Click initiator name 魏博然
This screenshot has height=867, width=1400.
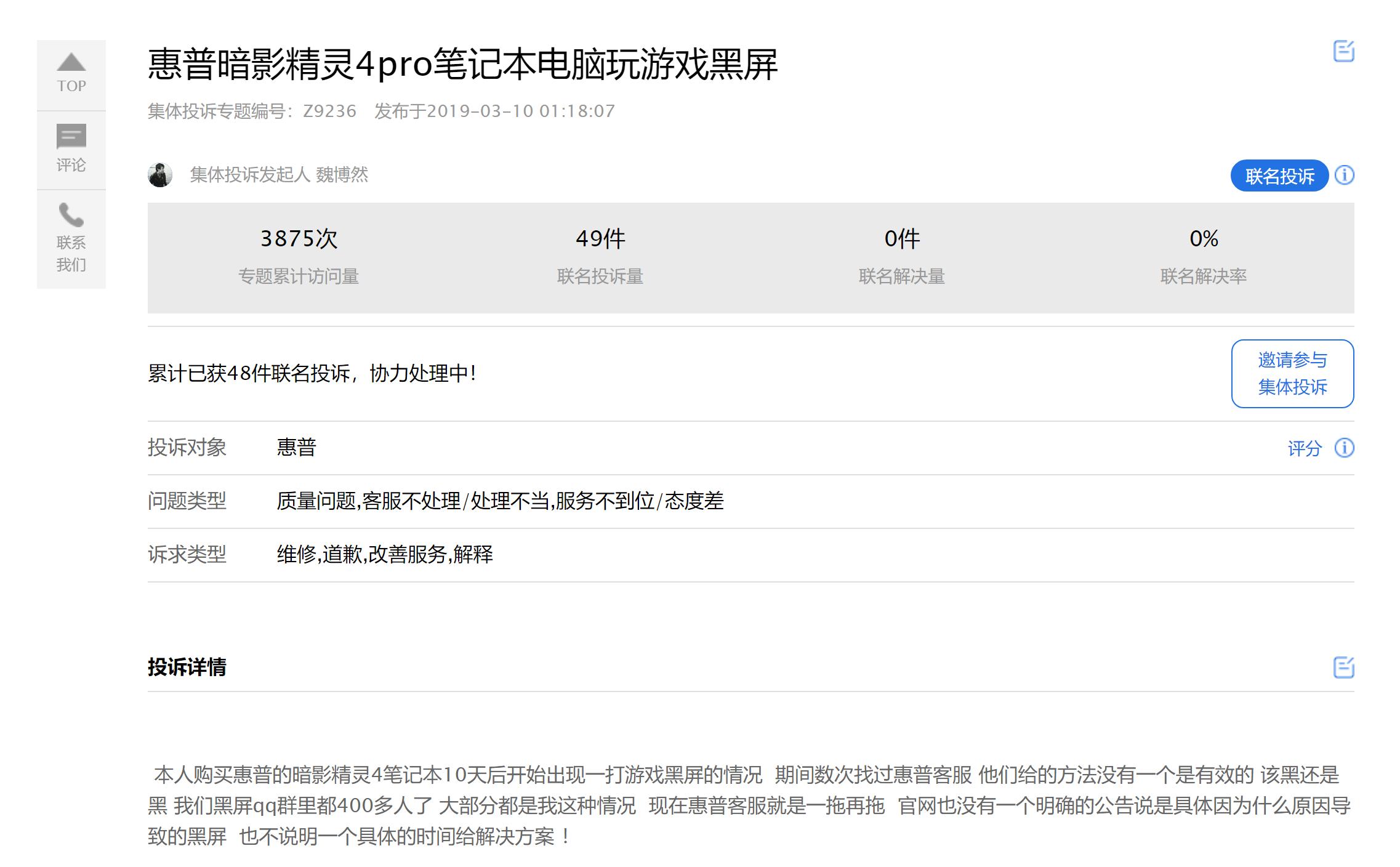point(342,175)
